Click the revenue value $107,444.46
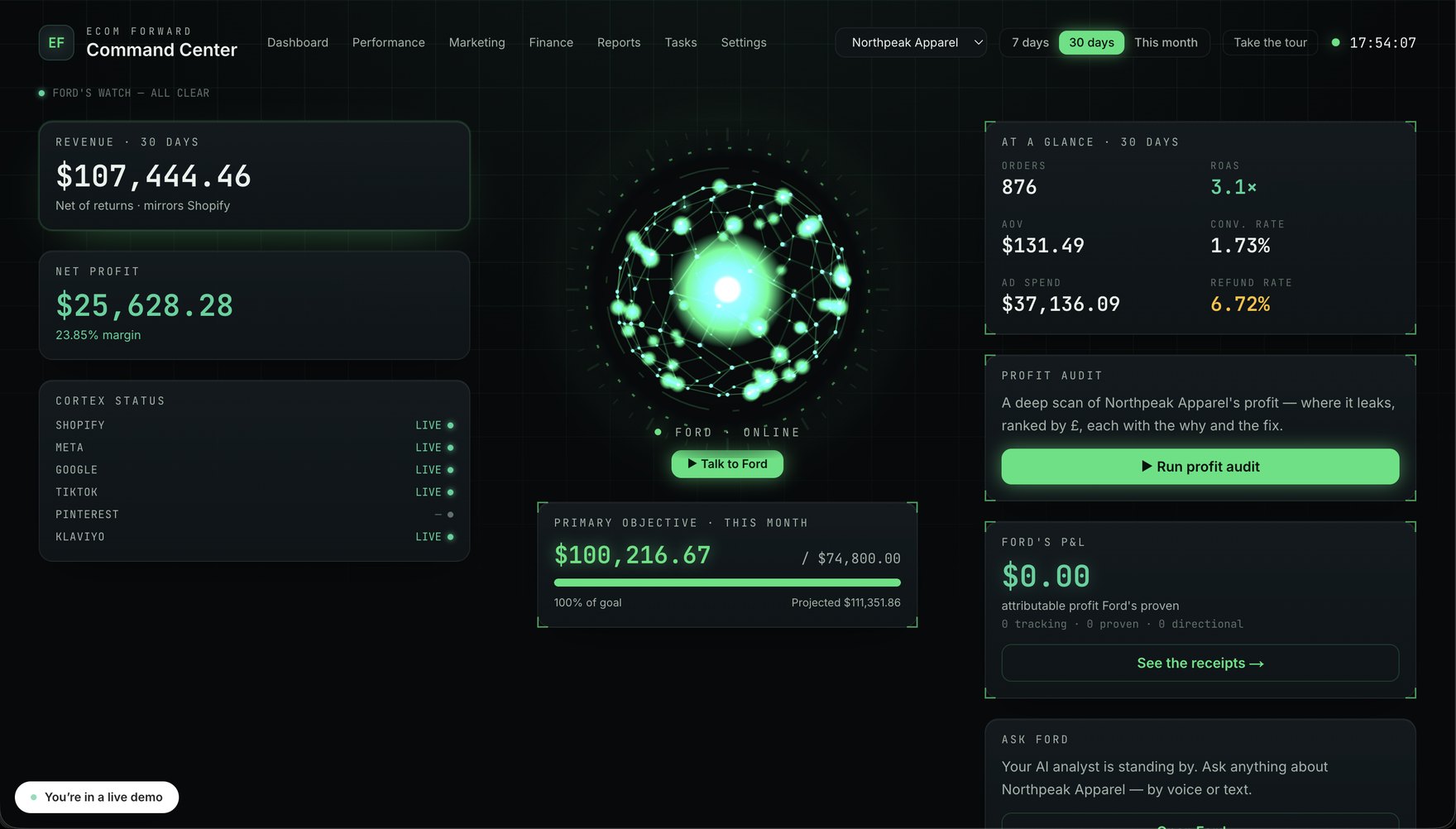 (153, 175)
